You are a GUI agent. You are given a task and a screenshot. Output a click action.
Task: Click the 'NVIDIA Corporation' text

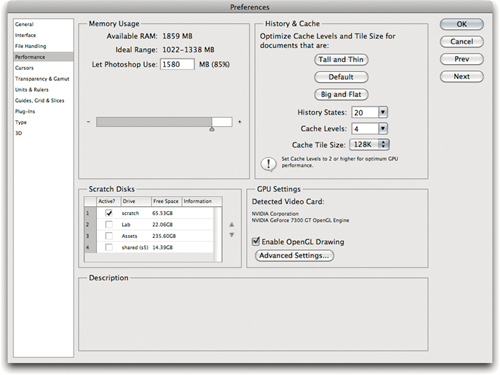(x=275, y=213)
